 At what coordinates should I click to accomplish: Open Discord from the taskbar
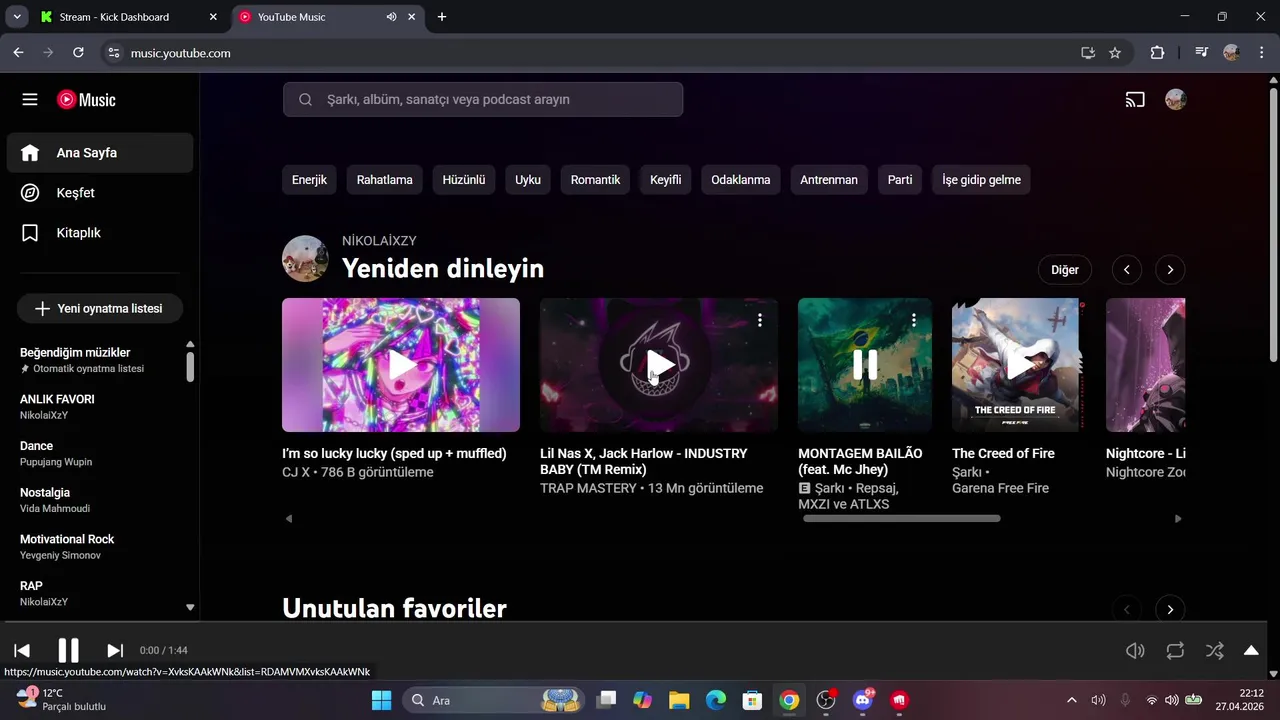pyautogui.click(x=863, y=700)
